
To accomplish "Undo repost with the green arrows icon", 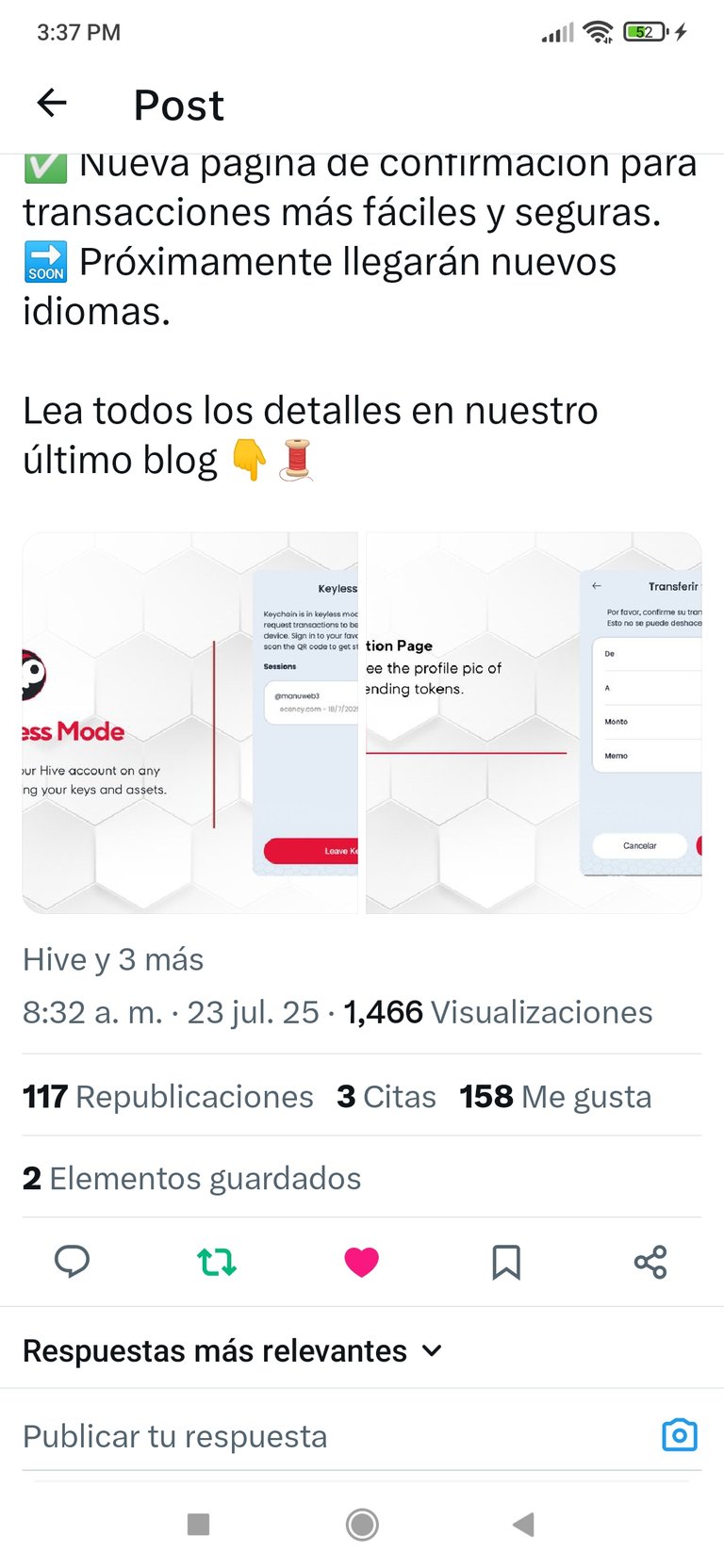I will (x=217, y=1261).
